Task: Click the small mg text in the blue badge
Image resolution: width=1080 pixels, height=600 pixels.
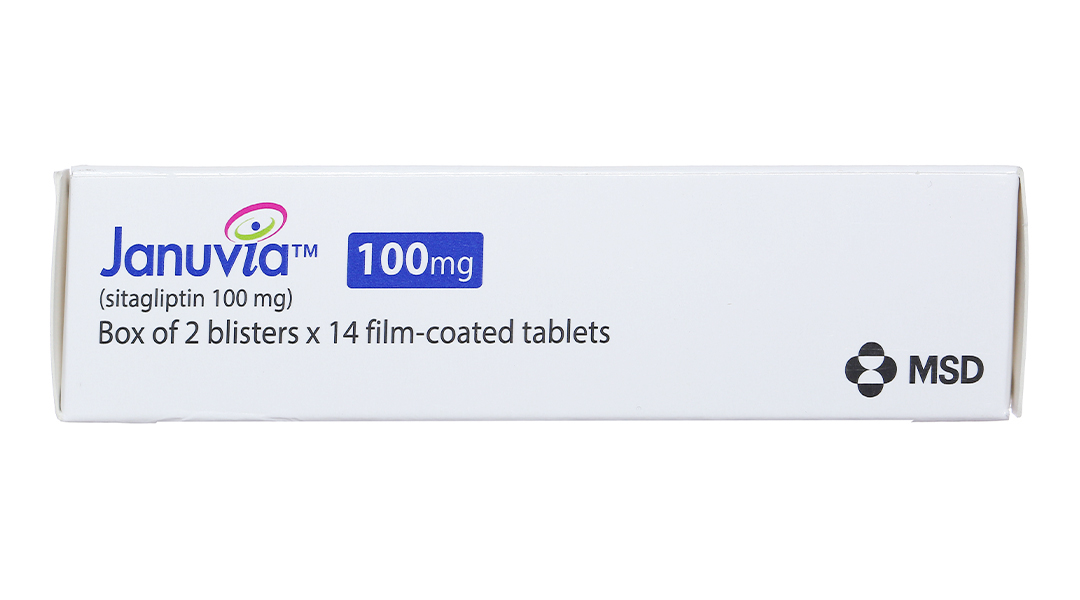Action: tap(450, 265)
